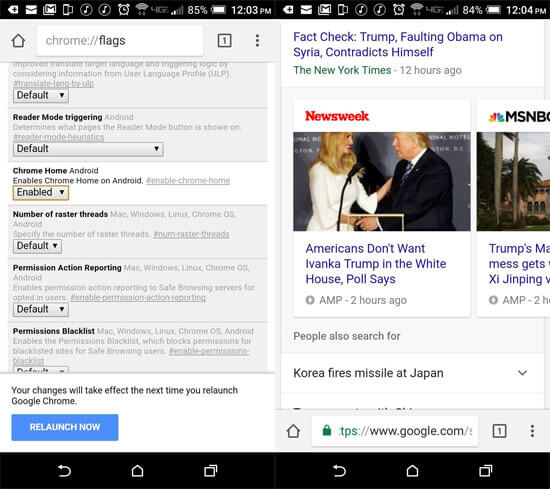Open Reader Mode triggering Default dropdown

[x=88, y=149]
